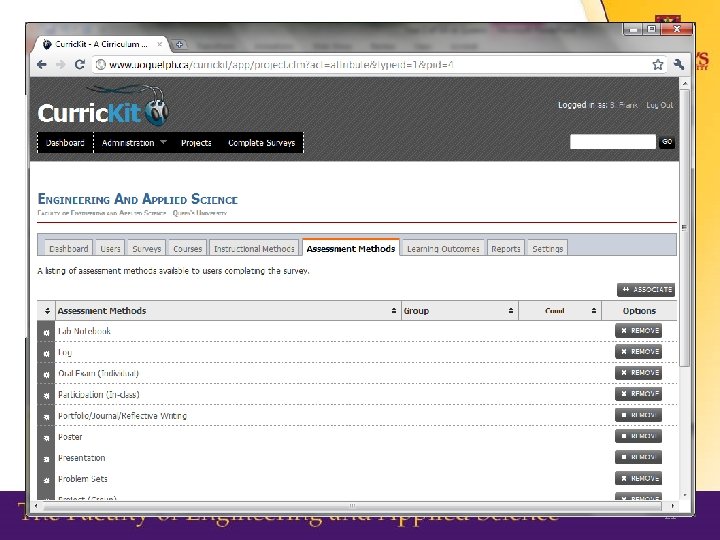
Task: Click the Oral Exam row handle icon
Action: (46, 374)
